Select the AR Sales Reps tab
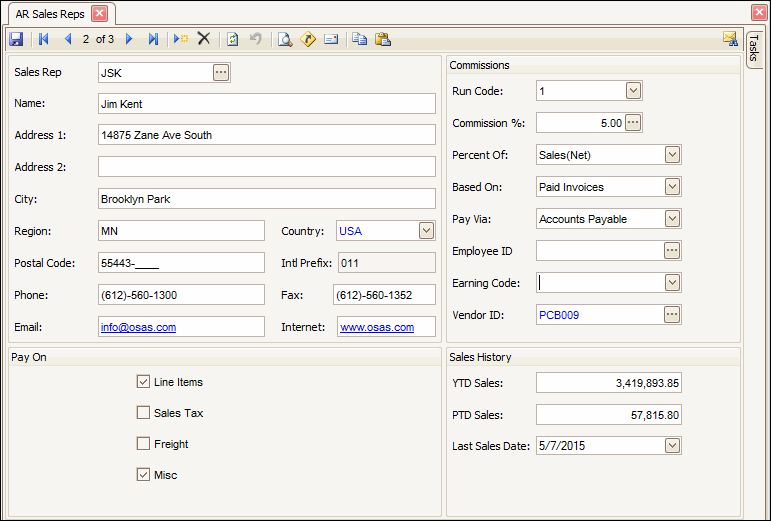This screenshot has height=521, width=771. click(x=50, y=13)
